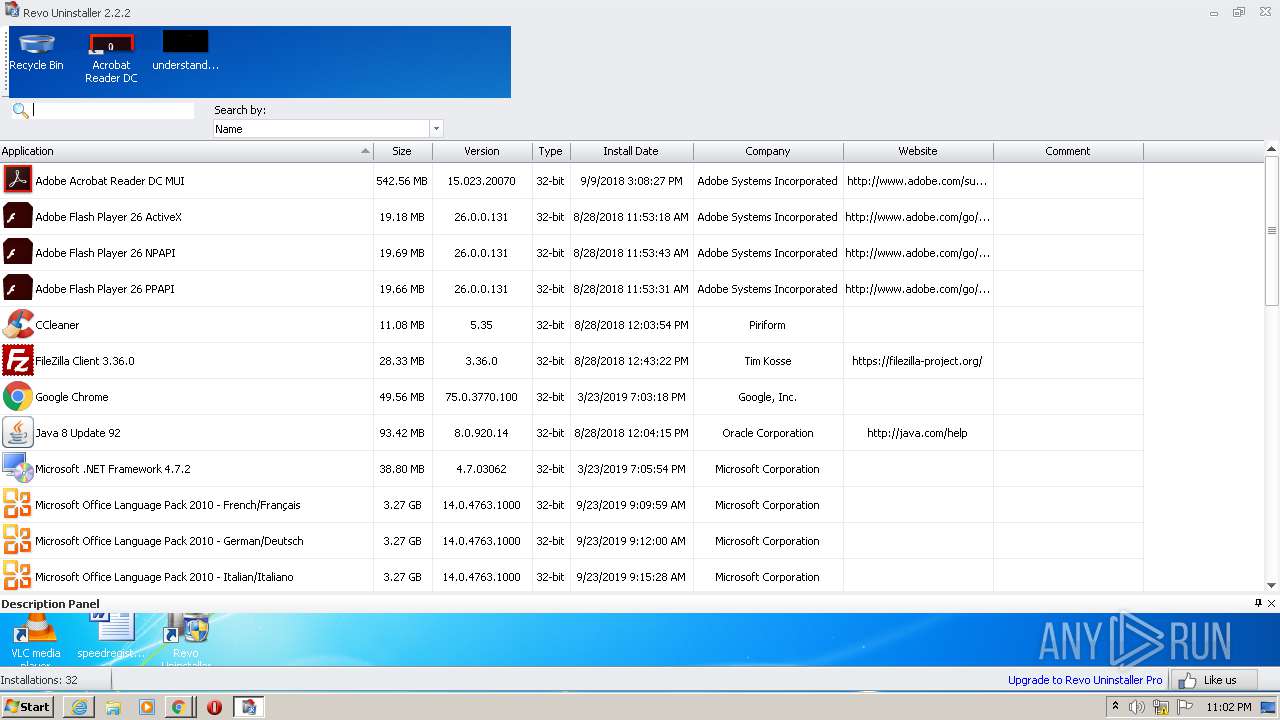
Task: Click the https://filezilla-project.org/ website cell
Action: 917,361
